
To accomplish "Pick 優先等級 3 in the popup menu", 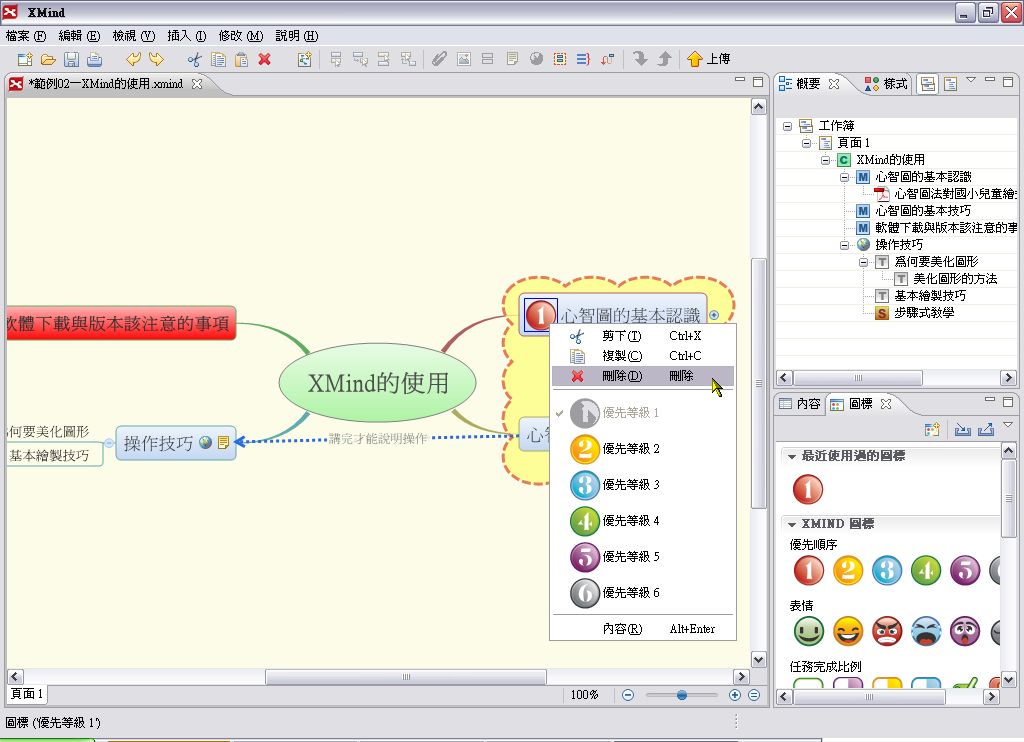I will [x=630, y=485].
